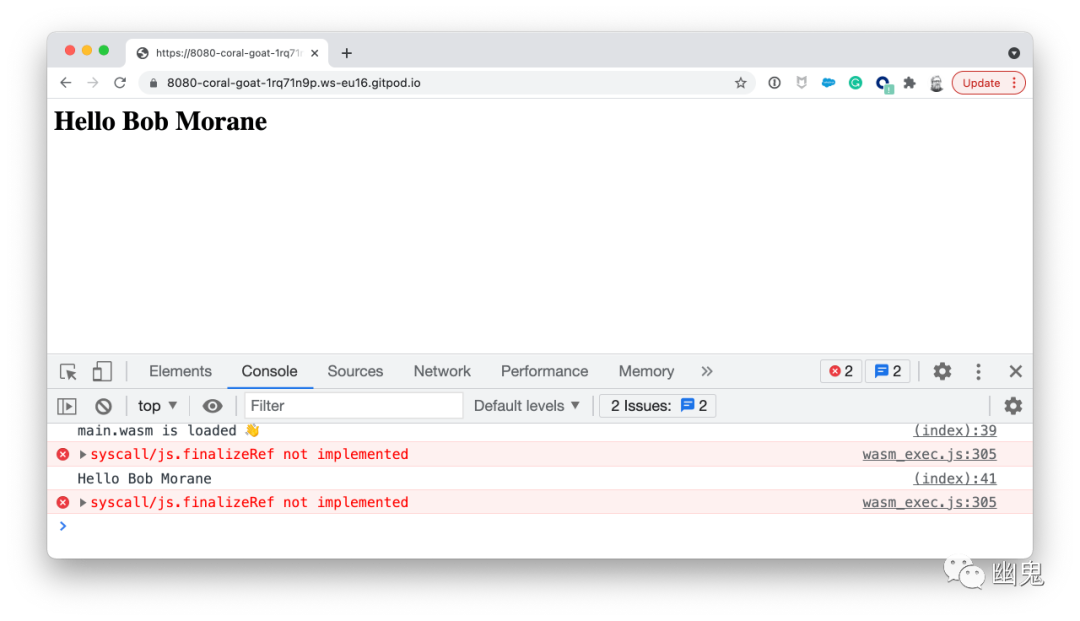
Task: Bookmark this page with star icon
Action: (740, 83)
